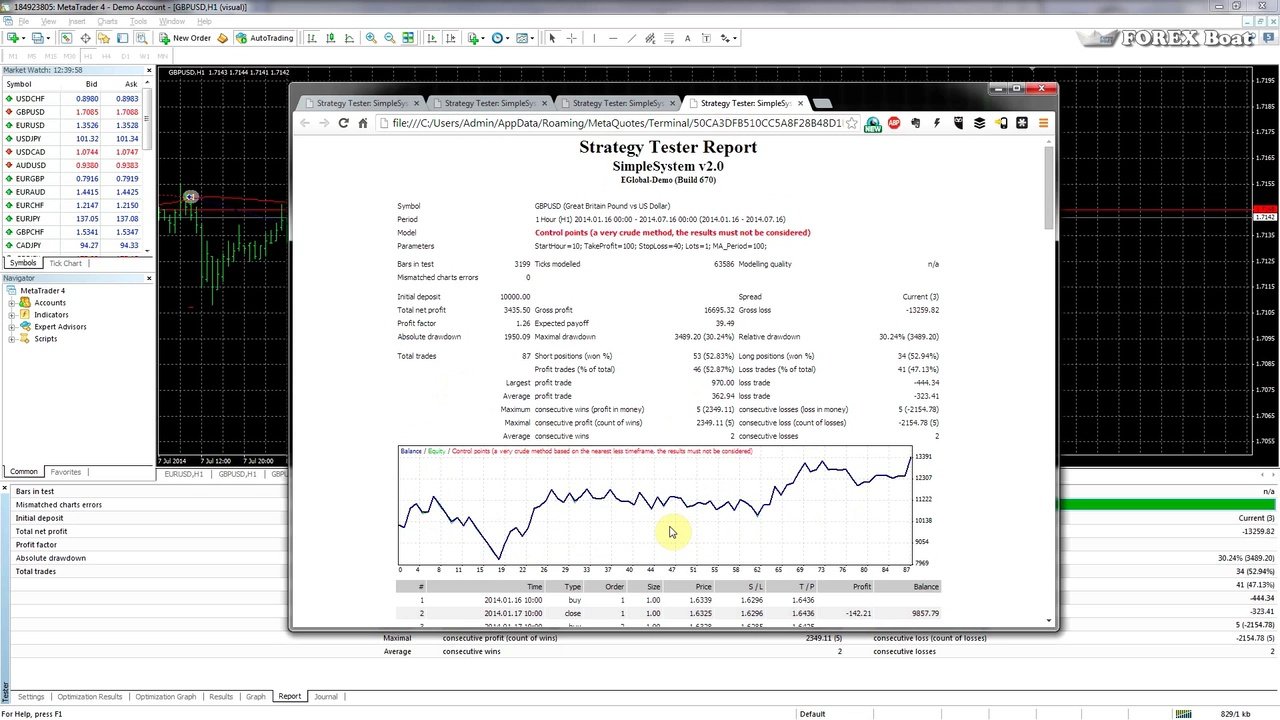Open the arrows objects dropdown

tap(728, 38)
